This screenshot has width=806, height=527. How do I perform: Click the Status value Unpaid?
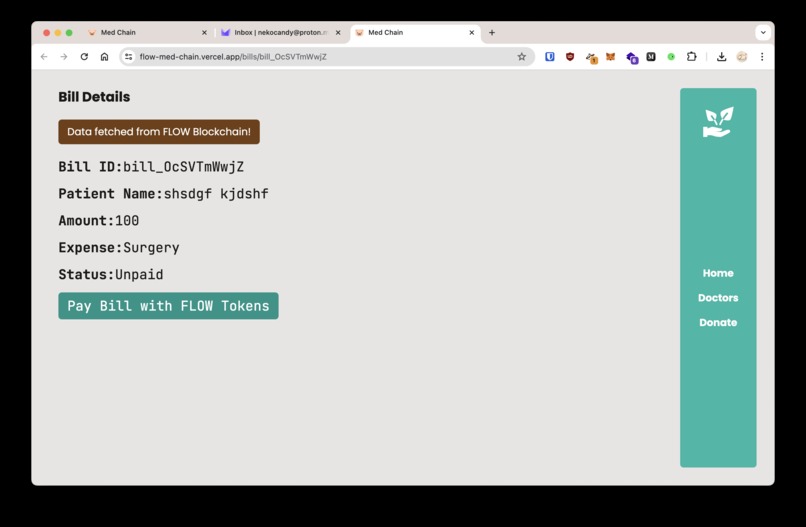(139, 275)
